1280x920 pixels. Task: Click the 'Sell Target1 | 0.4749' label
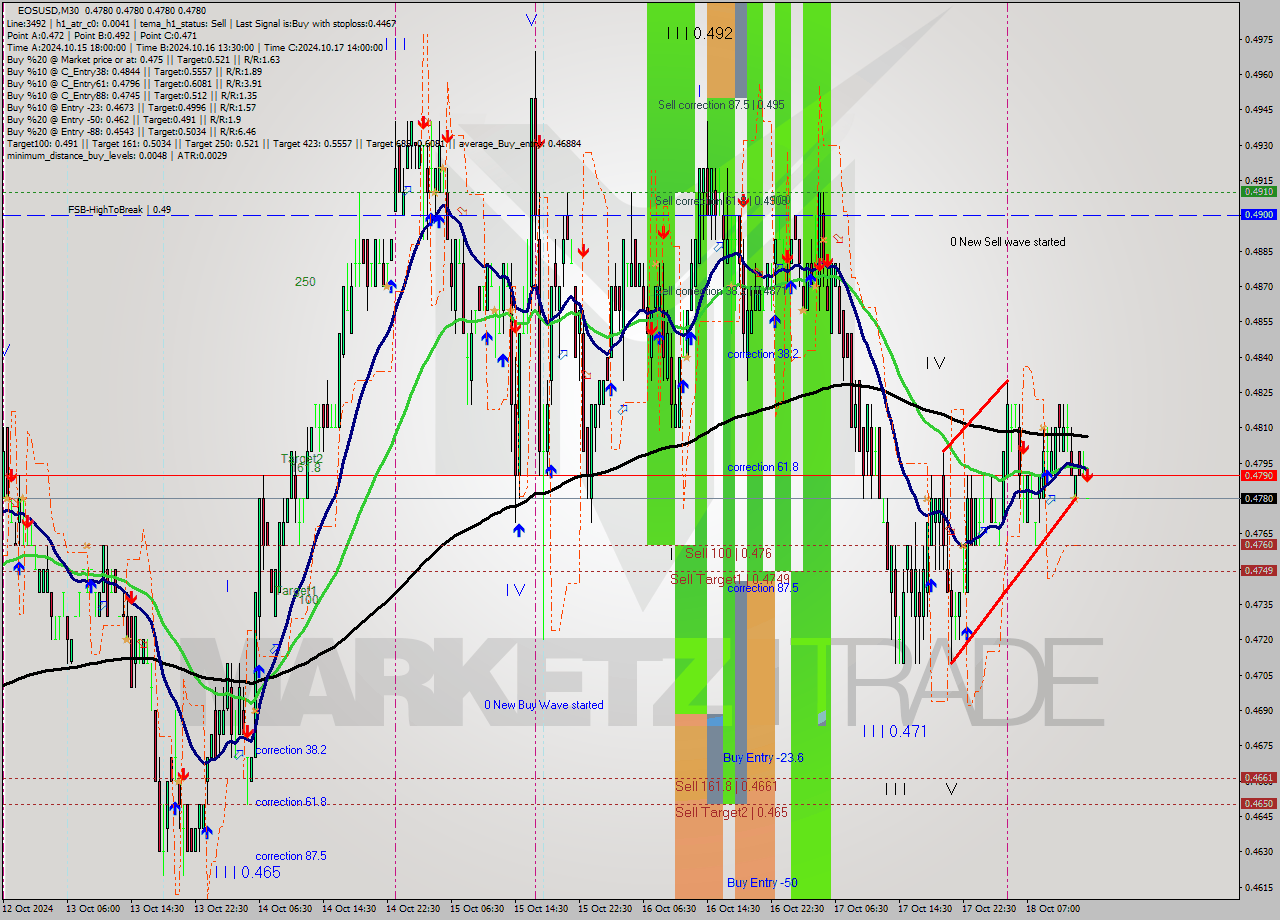coord(730,579)
